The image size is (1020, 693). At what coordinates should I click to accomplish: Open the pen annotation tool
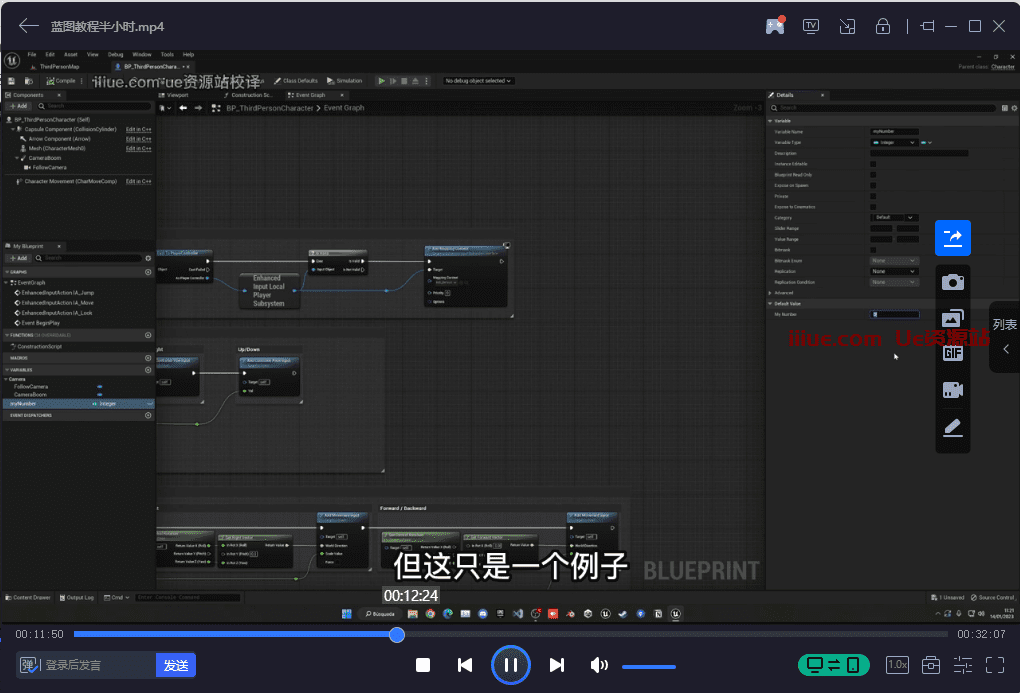click(x=952, y=428)
